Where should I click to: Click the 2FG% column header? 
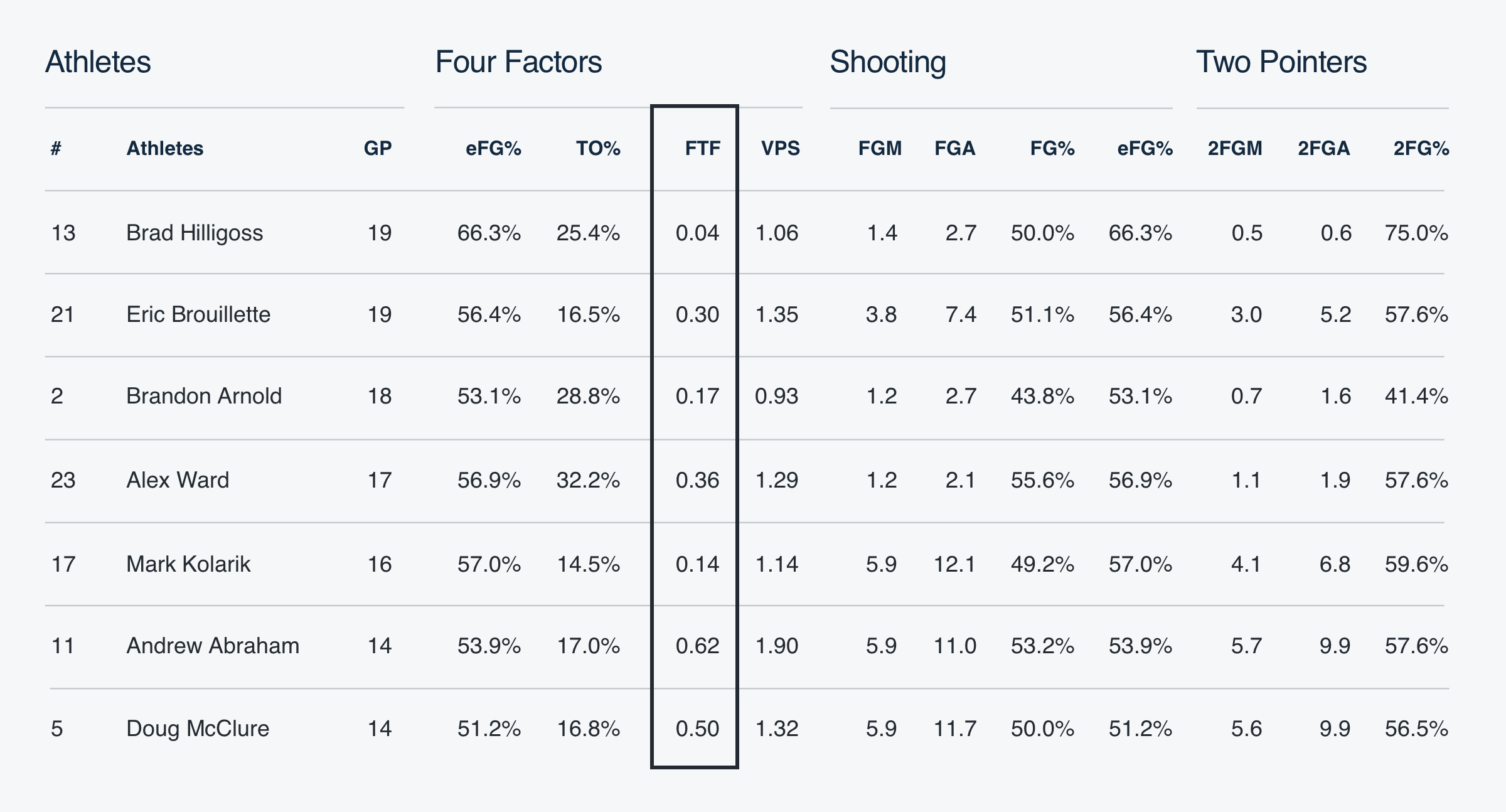[1421, 149]
